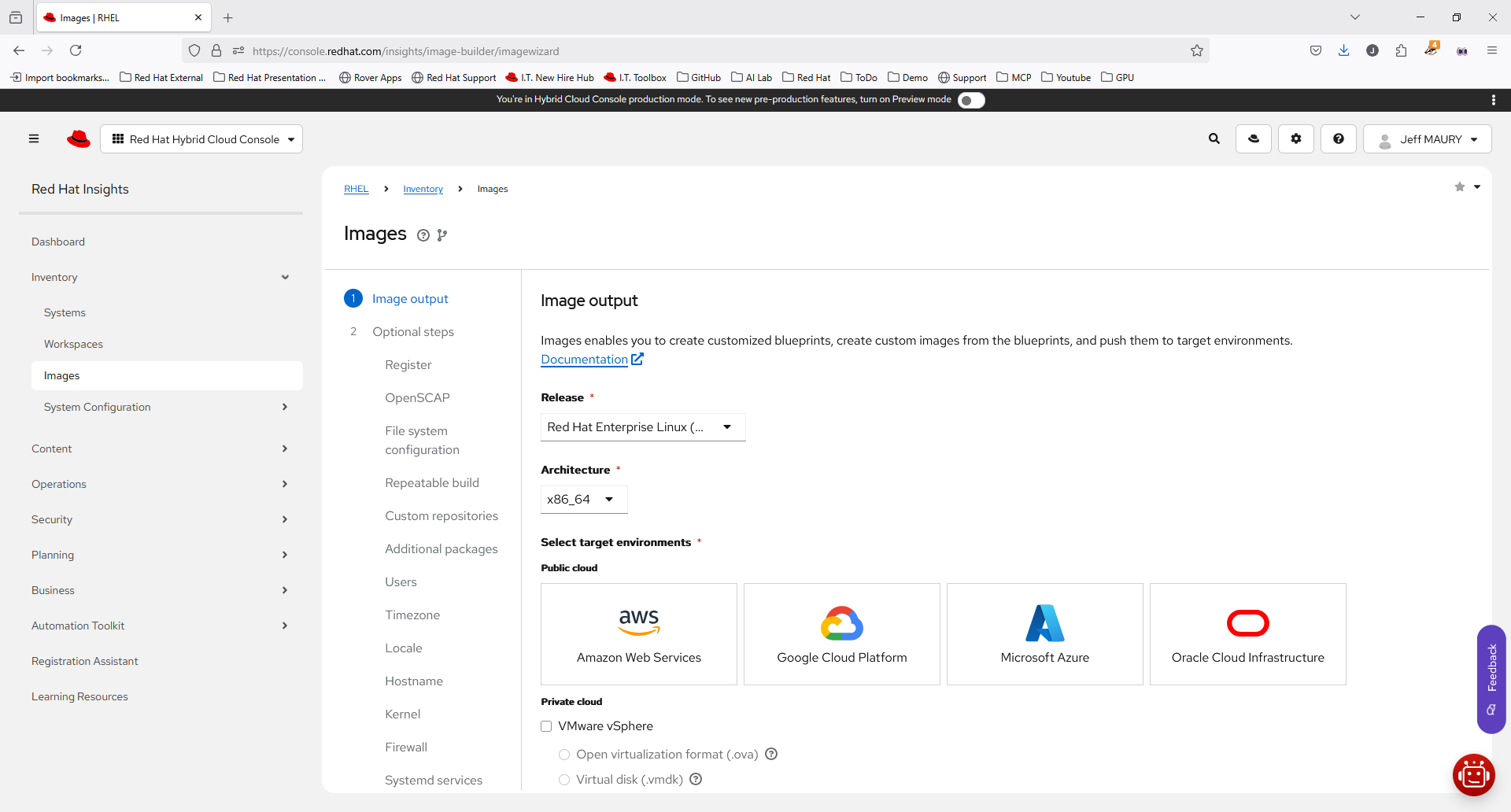The image size is (1511, 812).
Task: Expand the Jeff MAURY user menu
Action: coord(1427,139)
